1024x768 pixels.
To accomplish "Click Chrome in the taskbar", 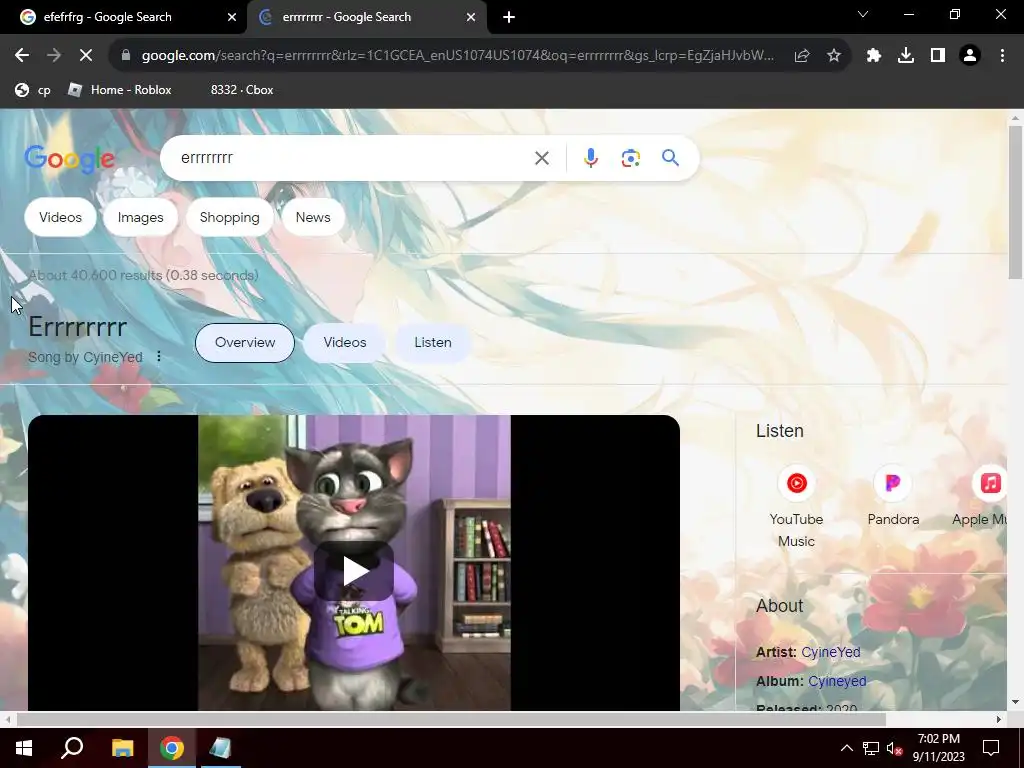I will coord(172,748).
